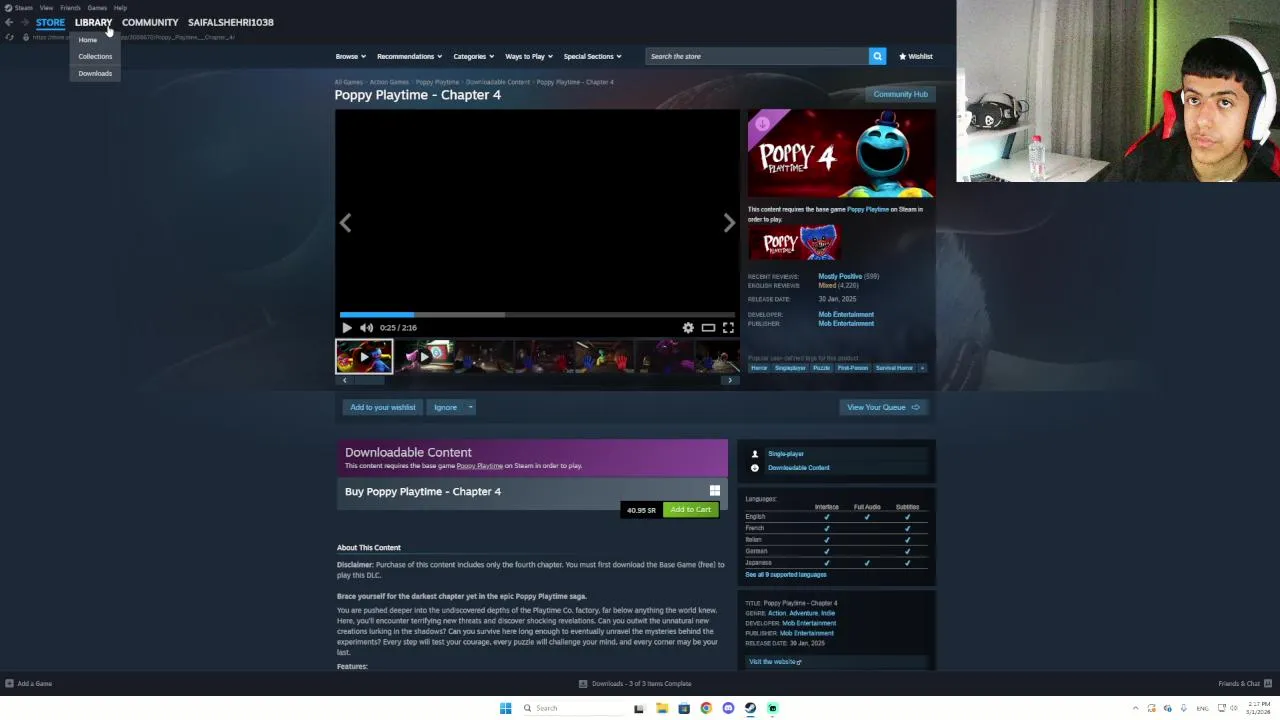Image resolution: width=1280 pixels, height=720 pixels.
Task: Expand the Browse dropdown
Action: (x=351, y=56)
